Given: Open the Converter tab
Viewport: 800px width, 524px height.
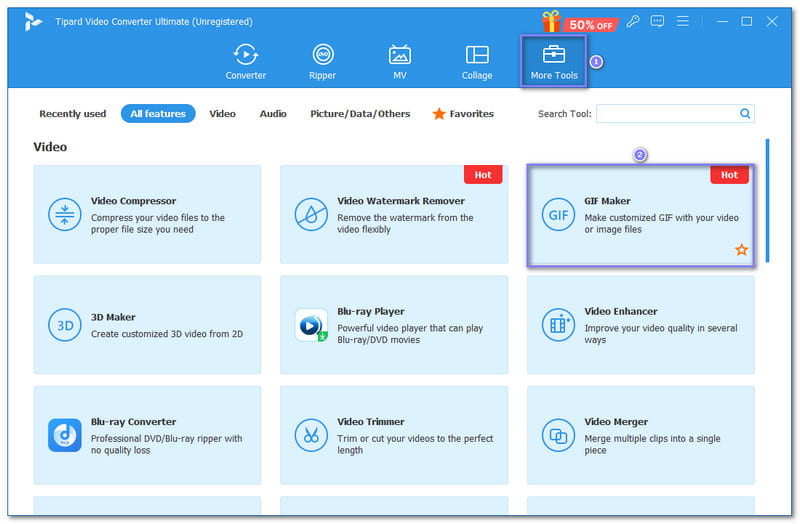Looking at the screenshot, I should coord(245,61).
